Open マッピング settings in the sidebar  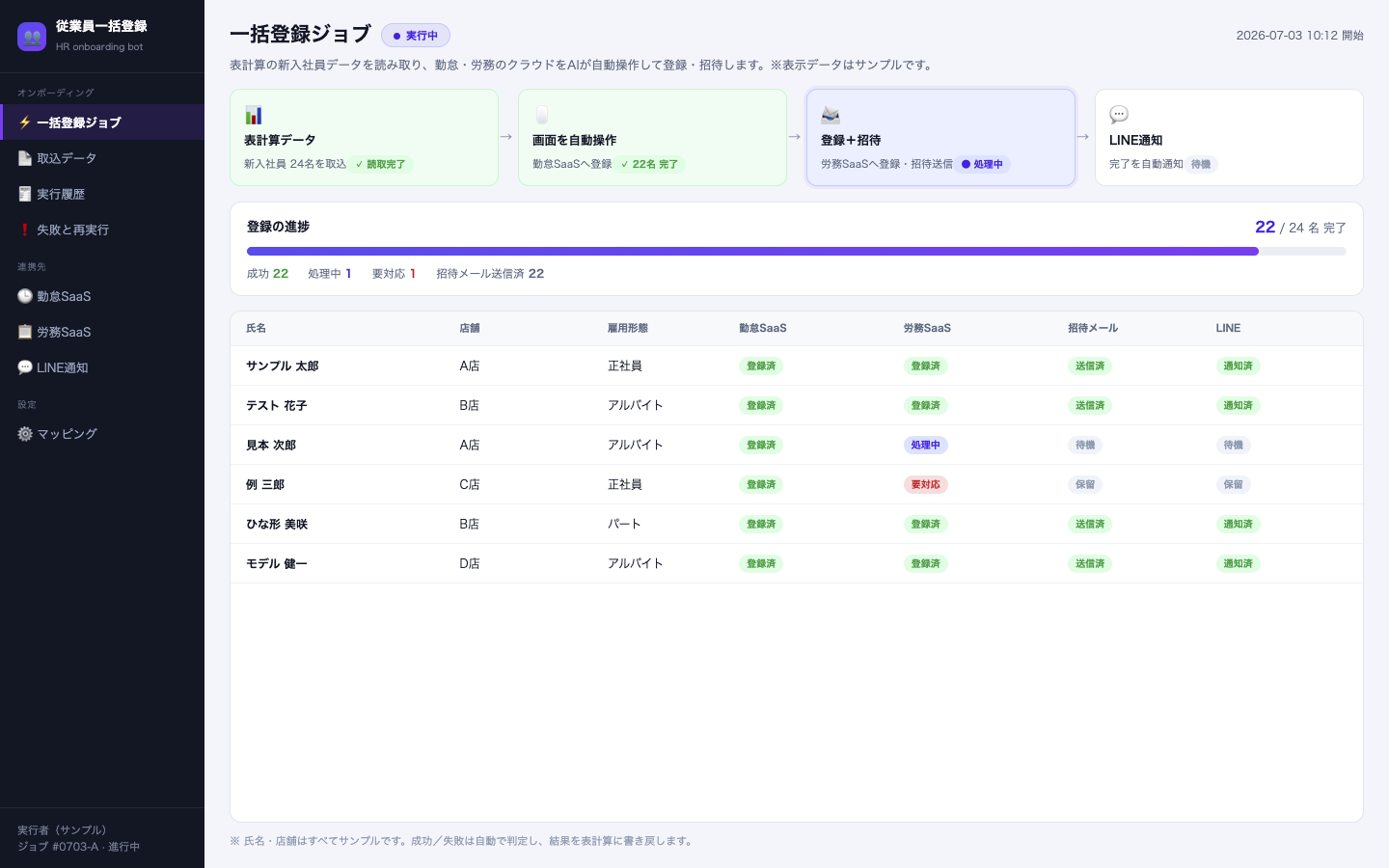(x=102, y=434)
